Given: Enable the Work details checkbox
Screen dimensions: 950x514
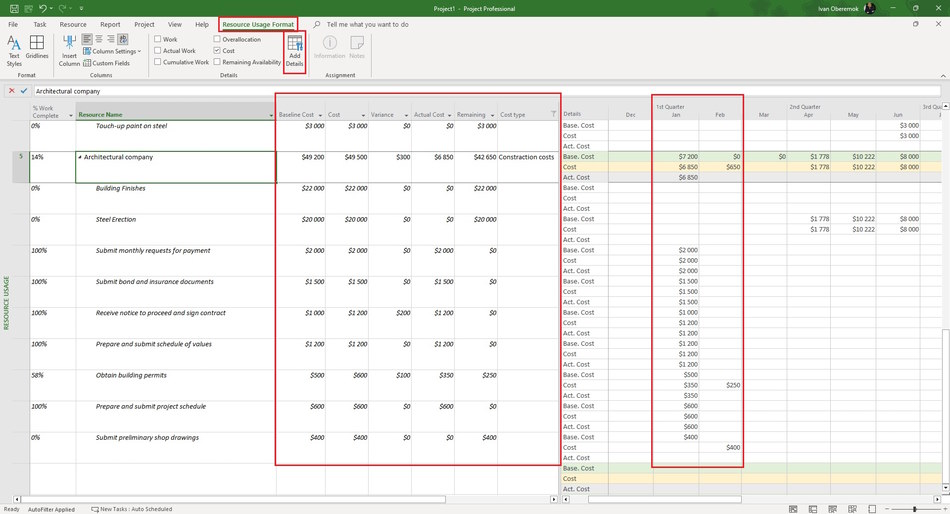Looking at the screenshot, I should pyautogui.click(x=158, y=39).
